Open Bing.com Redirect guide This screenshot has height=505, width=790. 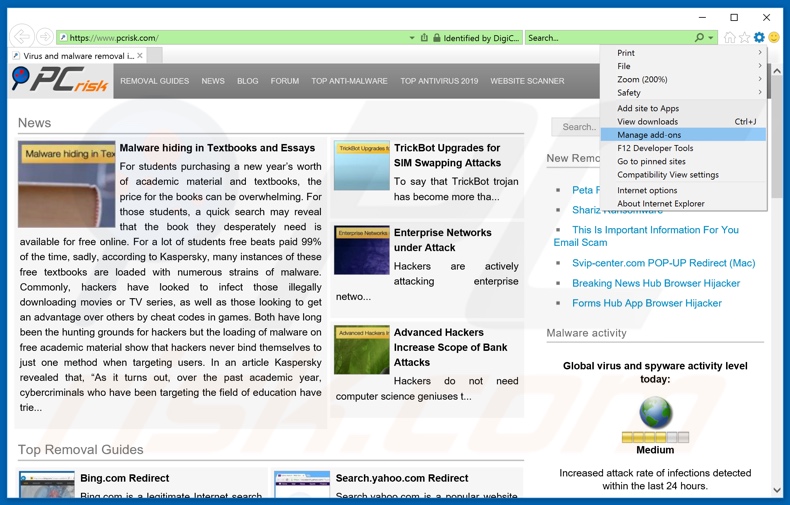[124, 478]
